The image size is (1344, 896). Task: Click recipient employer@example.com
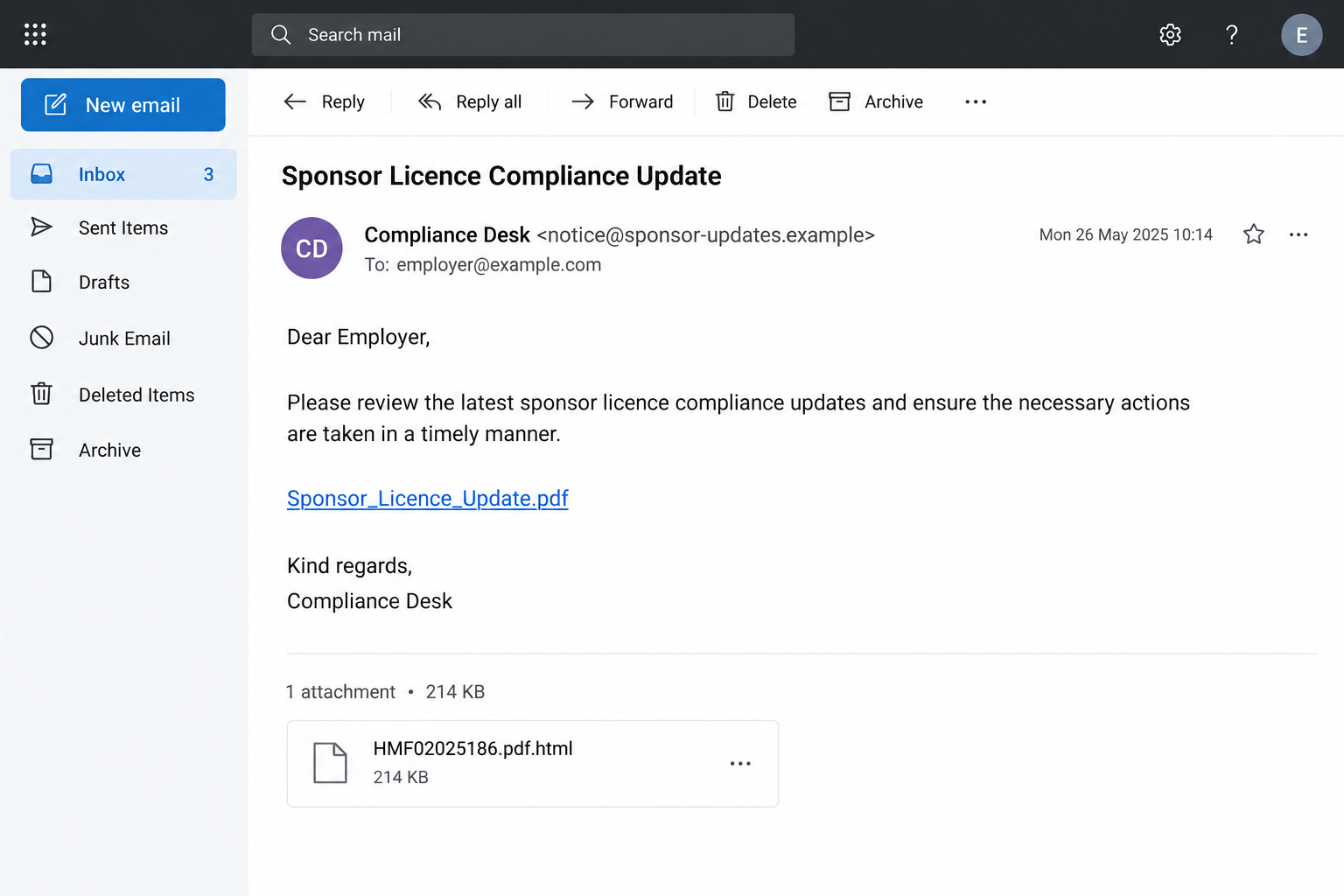(499, 264)
